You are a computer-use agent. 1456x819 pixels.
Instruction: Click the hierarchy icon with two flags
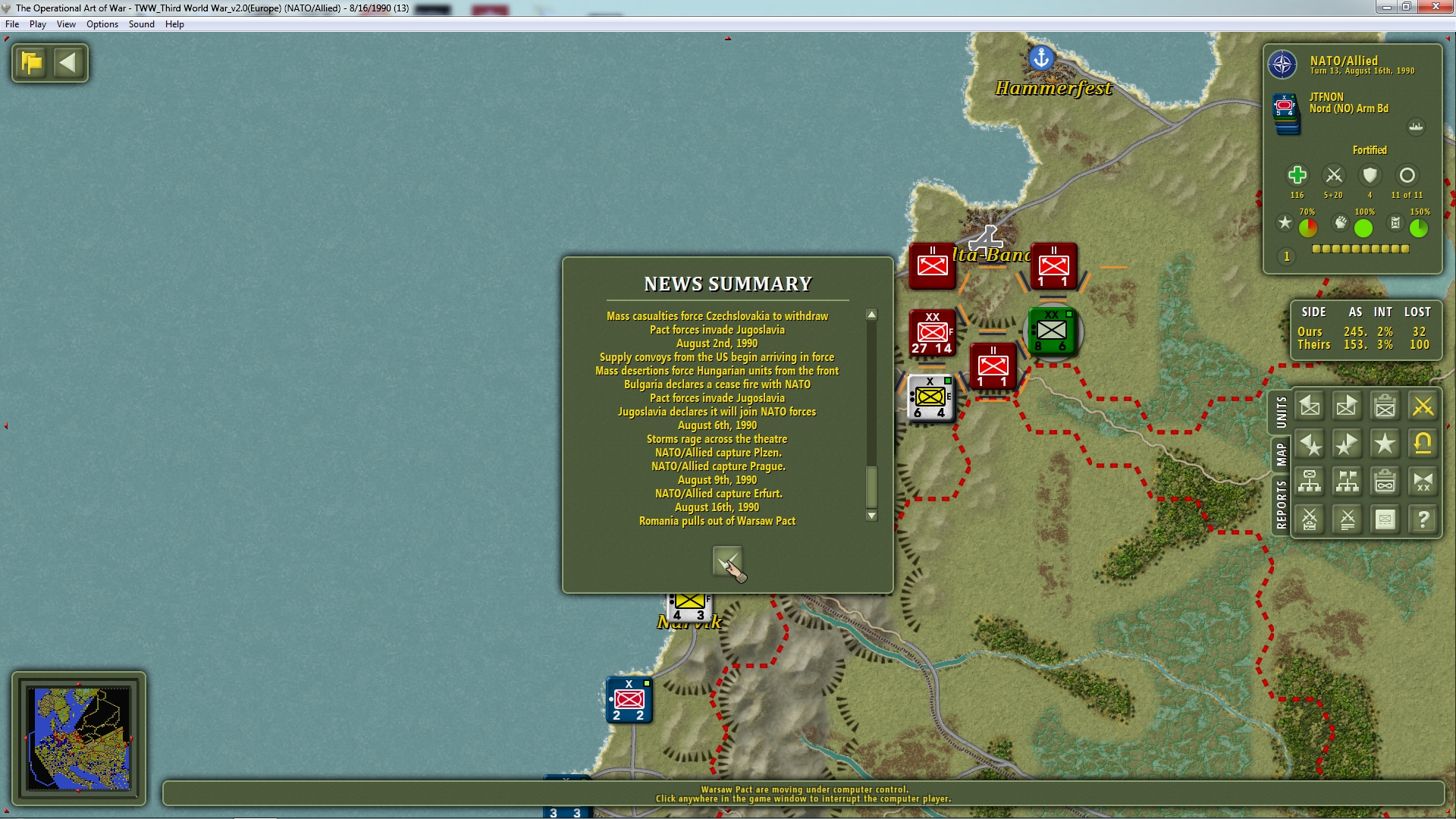click(x=1348, y=482)
